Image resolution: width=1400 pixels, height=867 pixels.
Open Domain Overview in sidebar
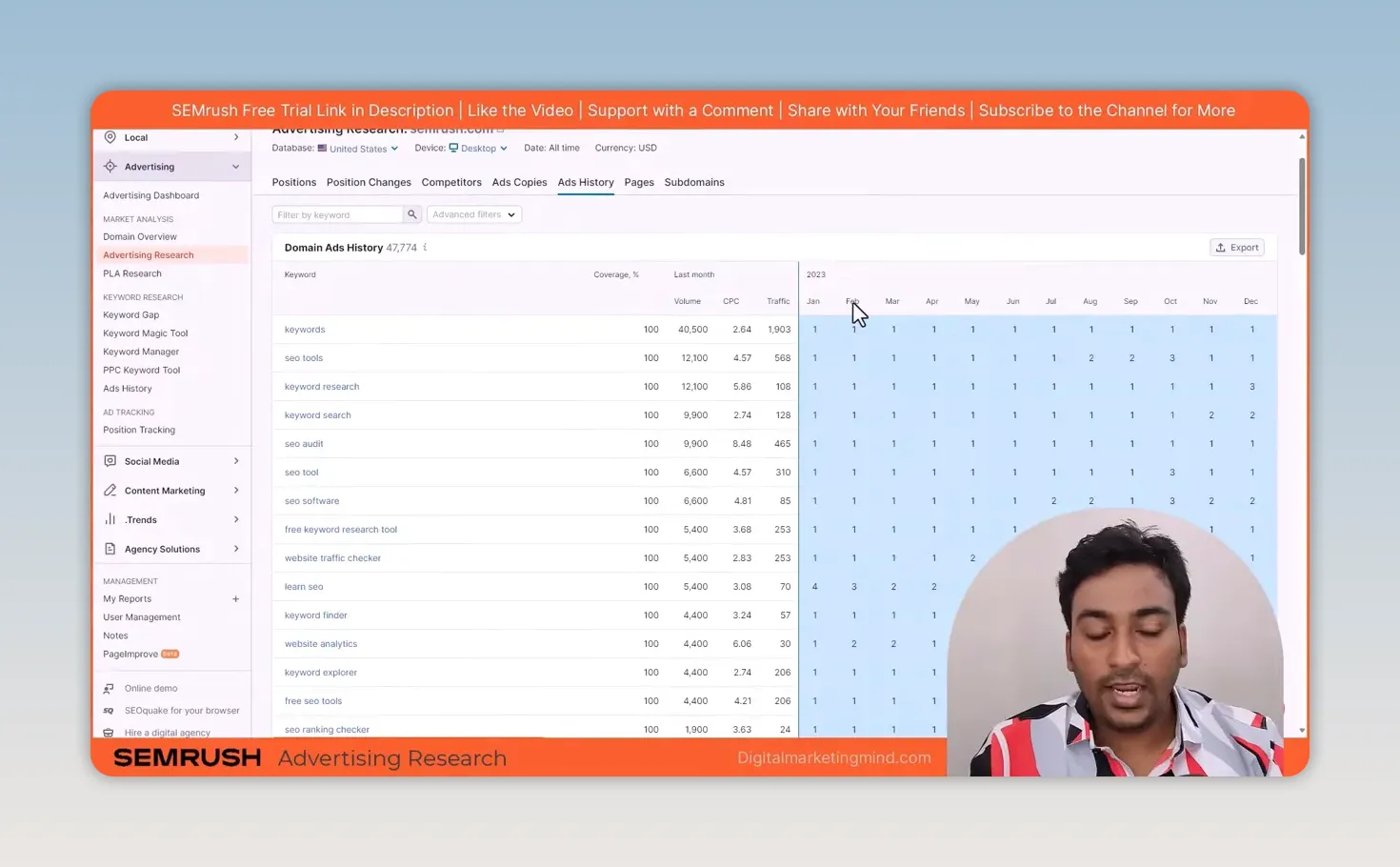[140, 236]
